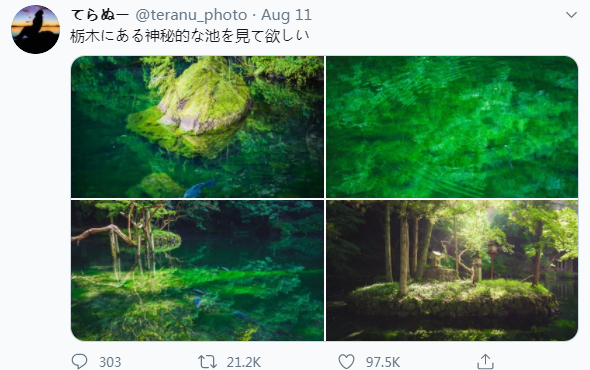This screenshot has width=590, height=370.
Task: View the mossy rock pond photo
Action: click(x=198, y=127)
